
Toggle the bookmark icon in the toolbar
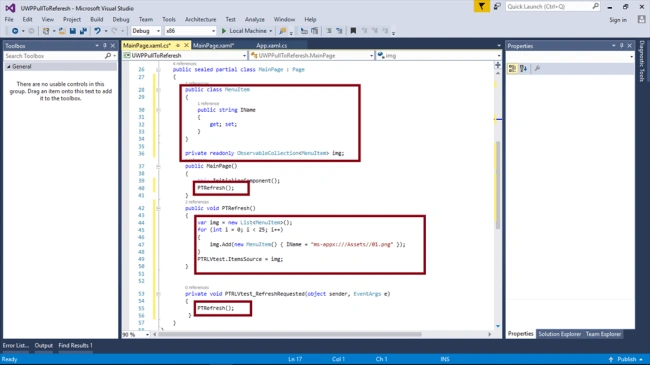353,31
